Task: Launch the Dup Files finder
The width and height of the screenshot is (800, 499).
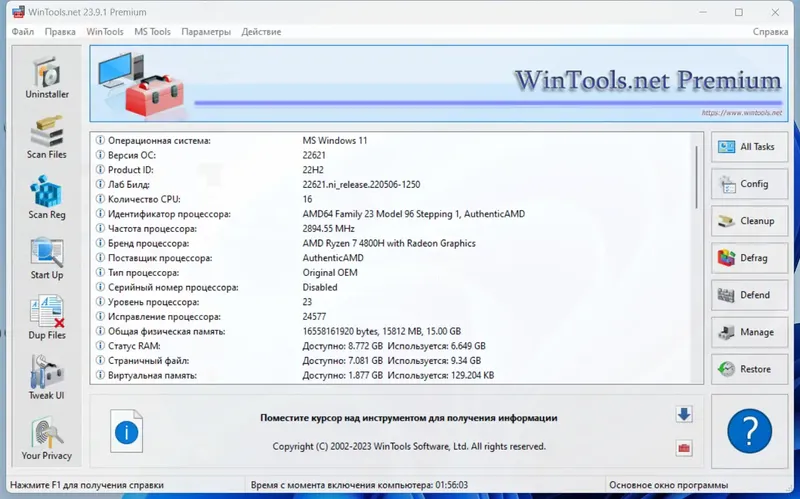Action: pyautogui.click(x=47, y=318)
